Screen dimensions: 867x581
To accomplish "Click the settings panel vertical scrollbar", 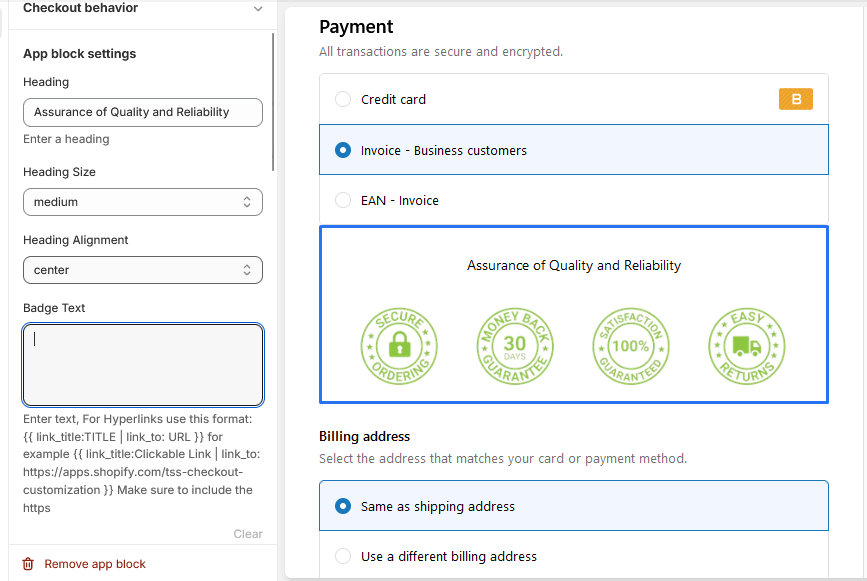I will [x=273, y=100].
